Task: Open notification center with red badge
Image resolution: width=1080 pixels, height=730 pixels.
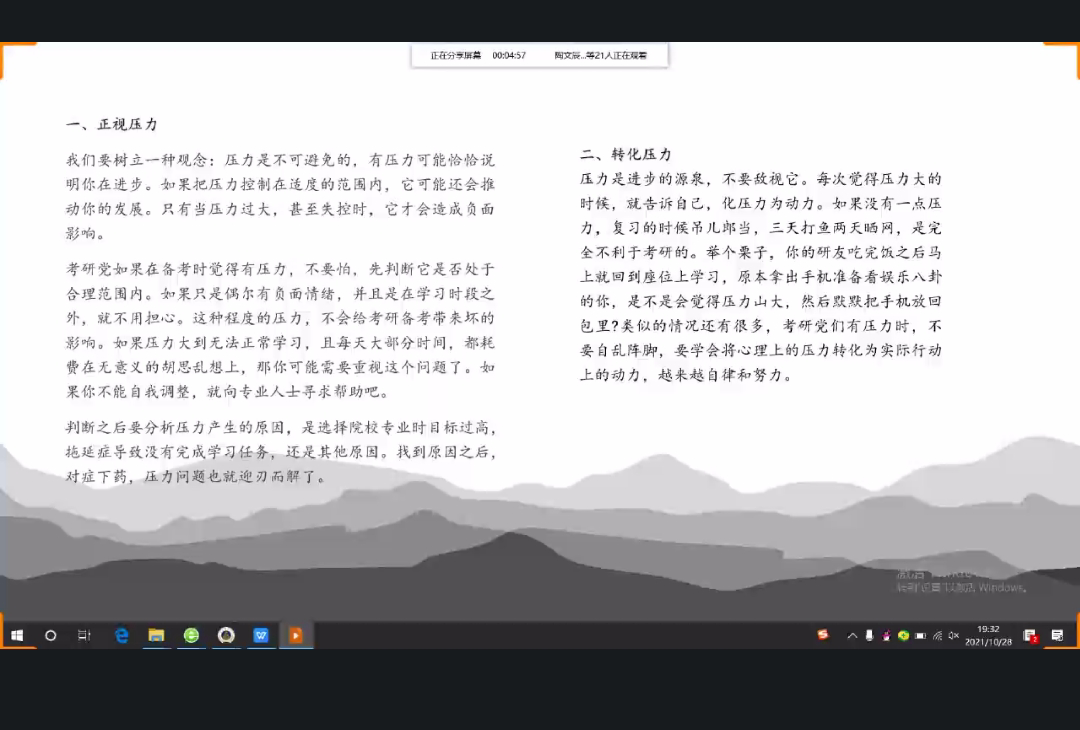Action: tap(1030, 635)
